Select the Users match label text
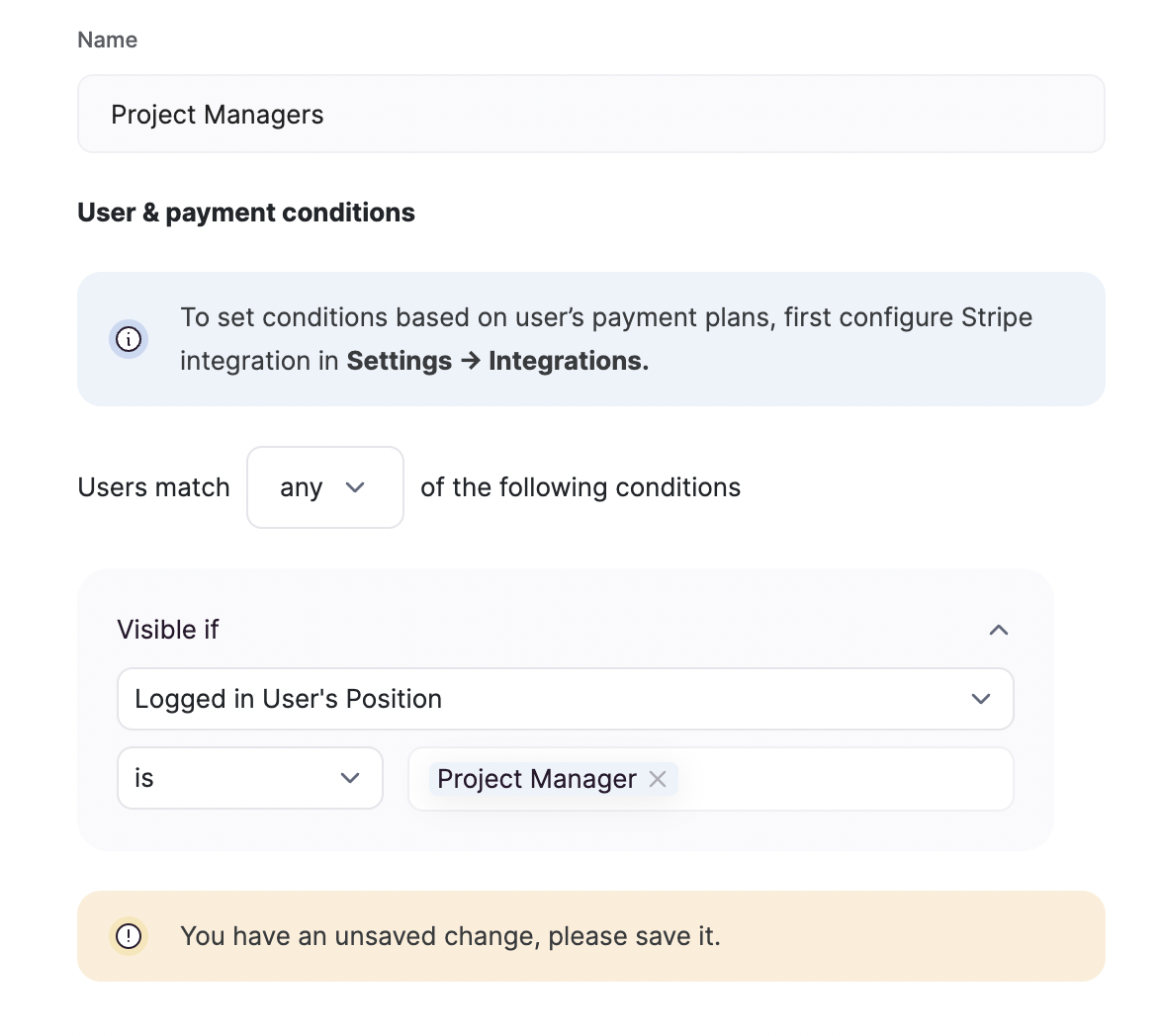Viewport: 1161px width, 1036px height. 153,487
